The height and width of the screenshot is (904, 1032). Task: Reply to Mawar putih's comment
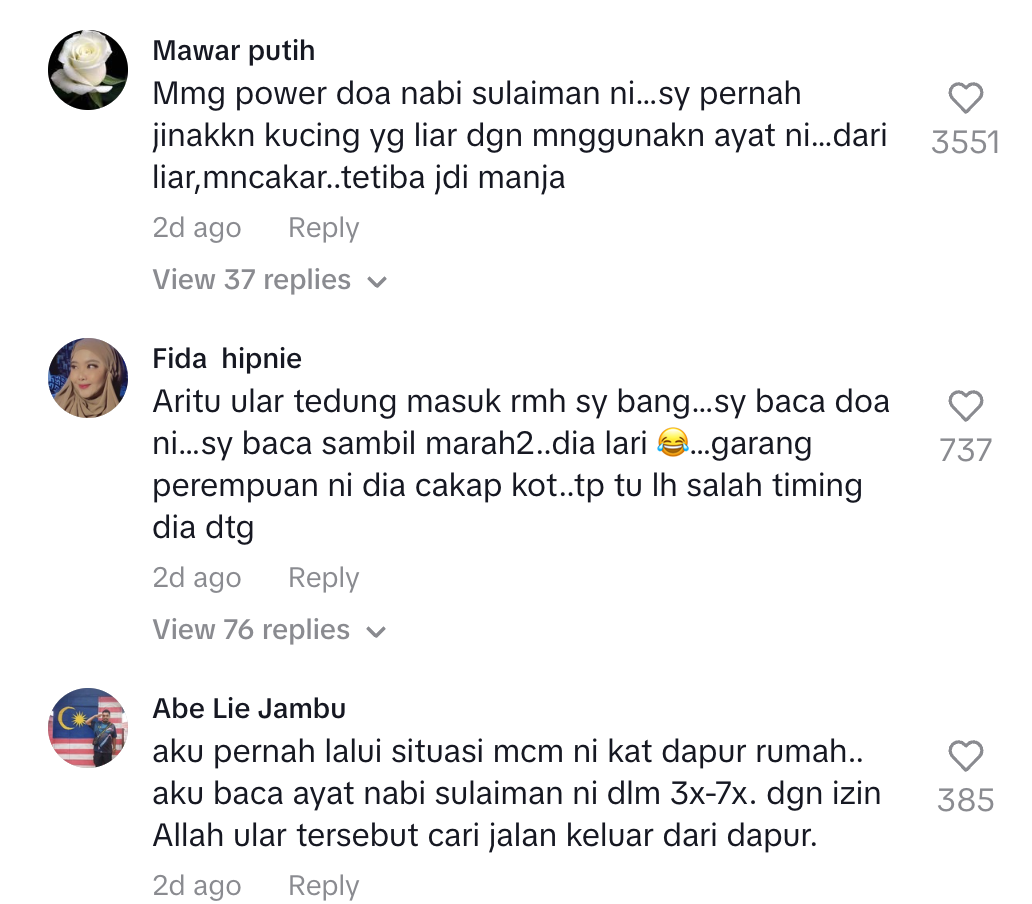[x=323, y=228]
